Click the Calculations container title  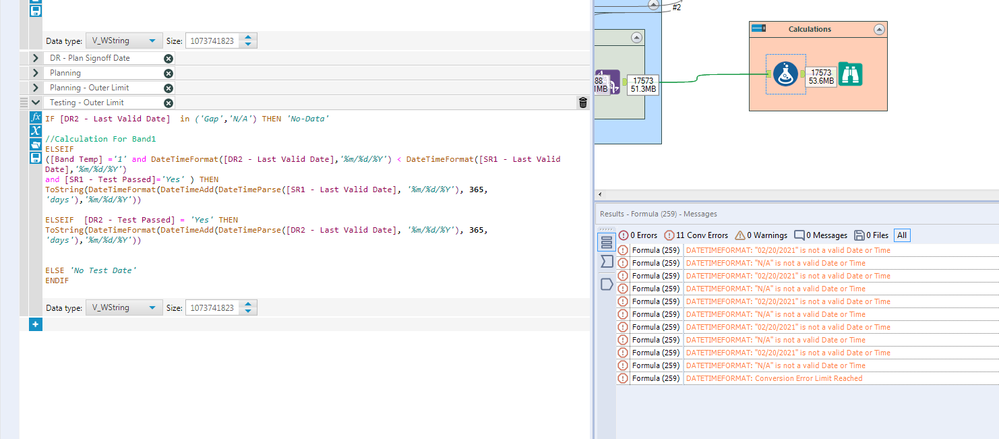point(810,29)
